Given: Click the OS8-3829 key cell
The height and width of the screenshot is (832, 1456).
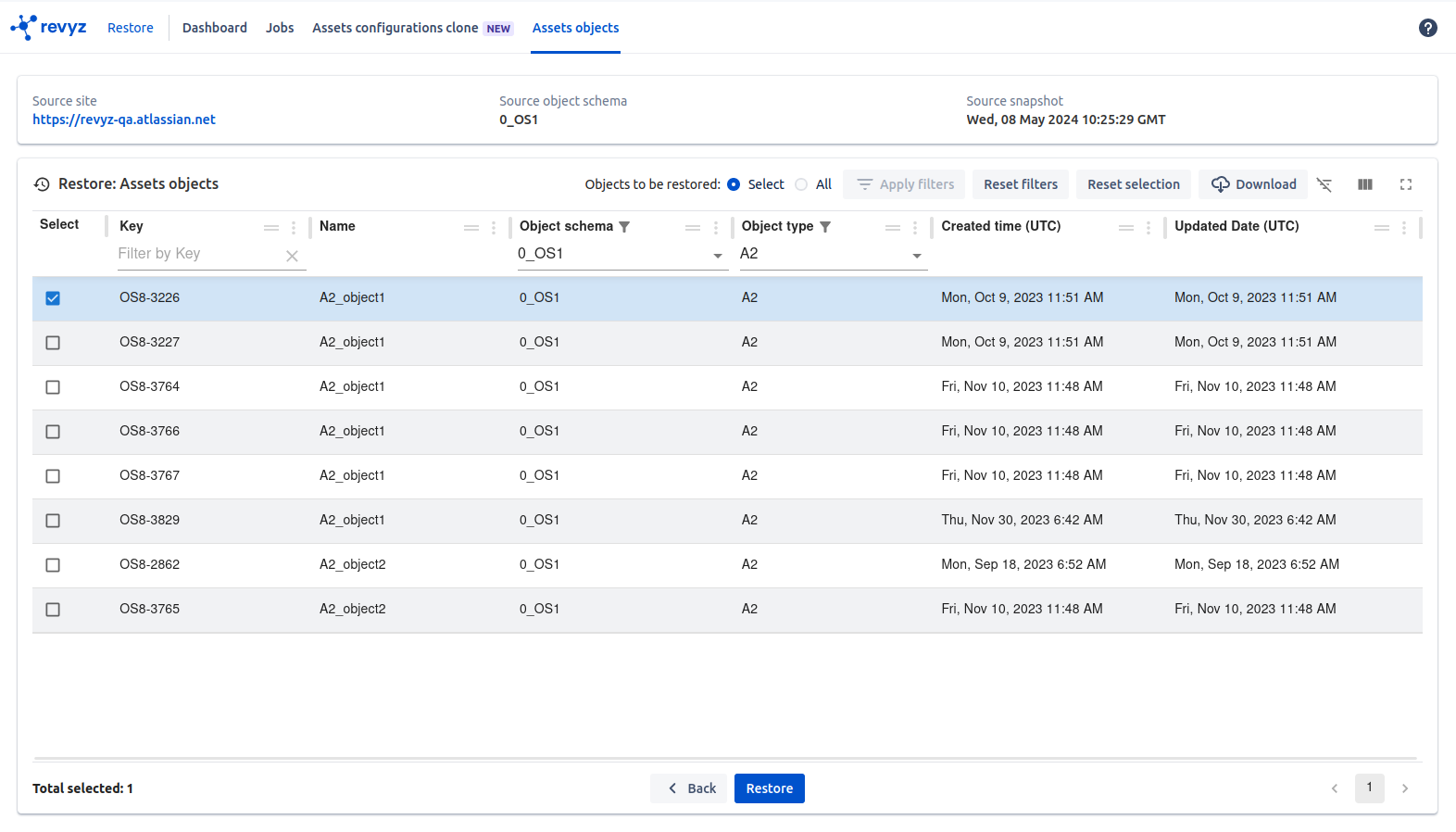Looking at the screenshot, I should point(150,520).
